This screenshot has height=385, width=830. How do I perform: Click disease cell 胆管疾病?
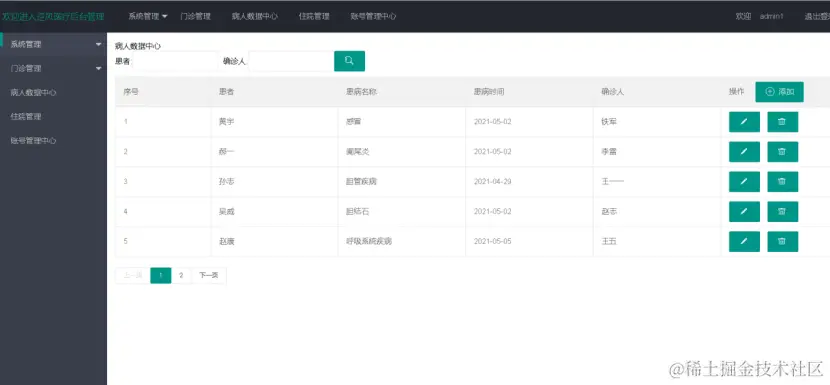(361, 182)
